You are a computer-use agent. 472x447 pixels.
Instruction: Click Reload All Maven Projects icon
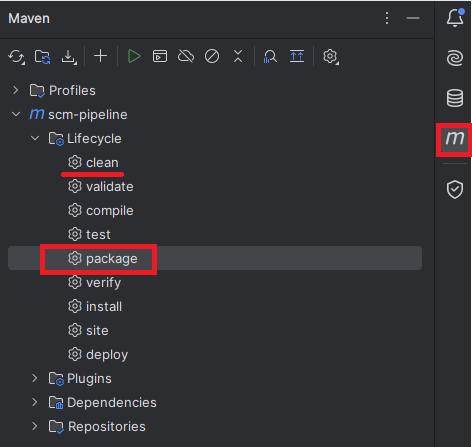(x=16, y=57)
